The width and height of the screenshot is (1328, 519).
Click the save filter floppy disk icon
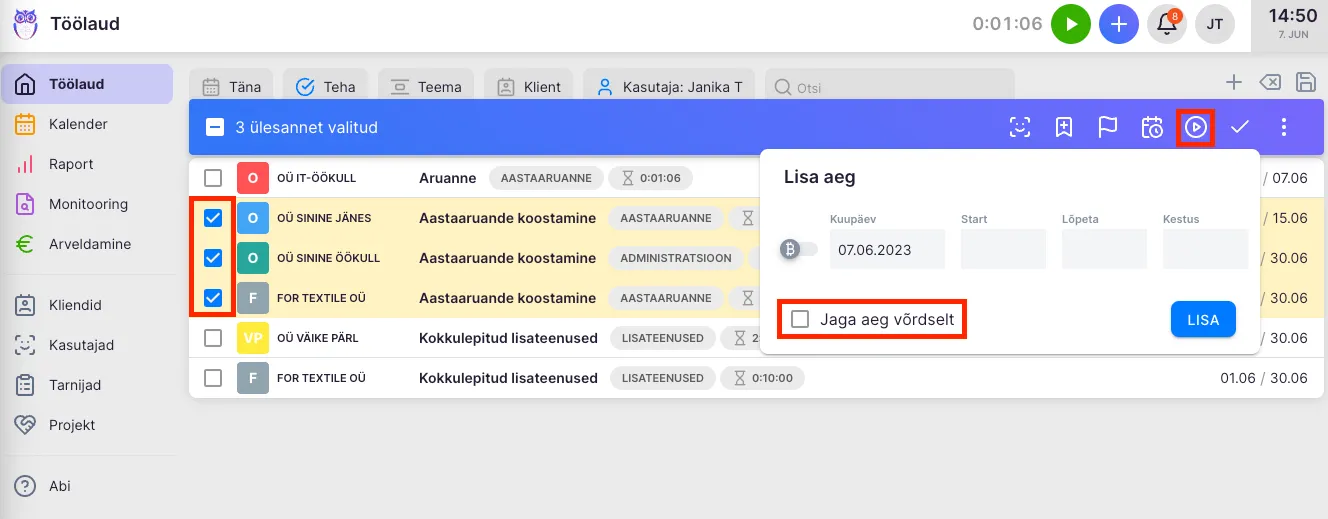coord(1305,83)
